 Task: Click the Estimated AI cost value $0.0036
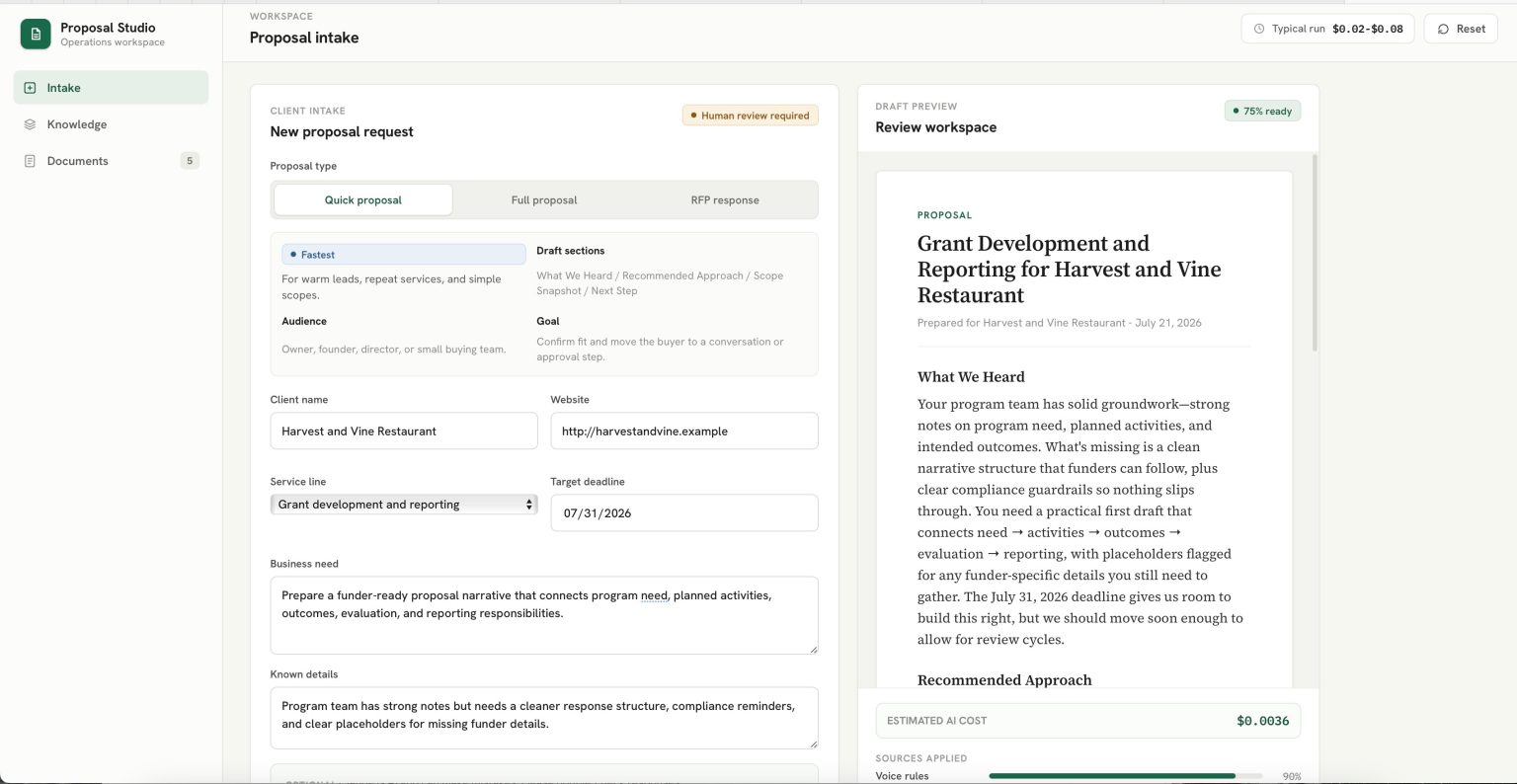[1262, 721]
